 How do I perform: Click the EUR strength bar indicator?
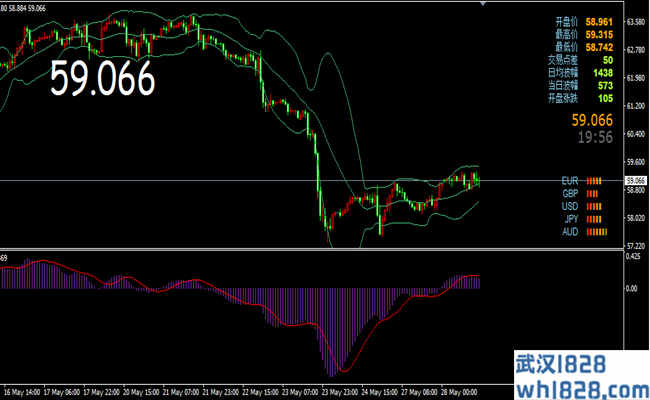point(594,181)
